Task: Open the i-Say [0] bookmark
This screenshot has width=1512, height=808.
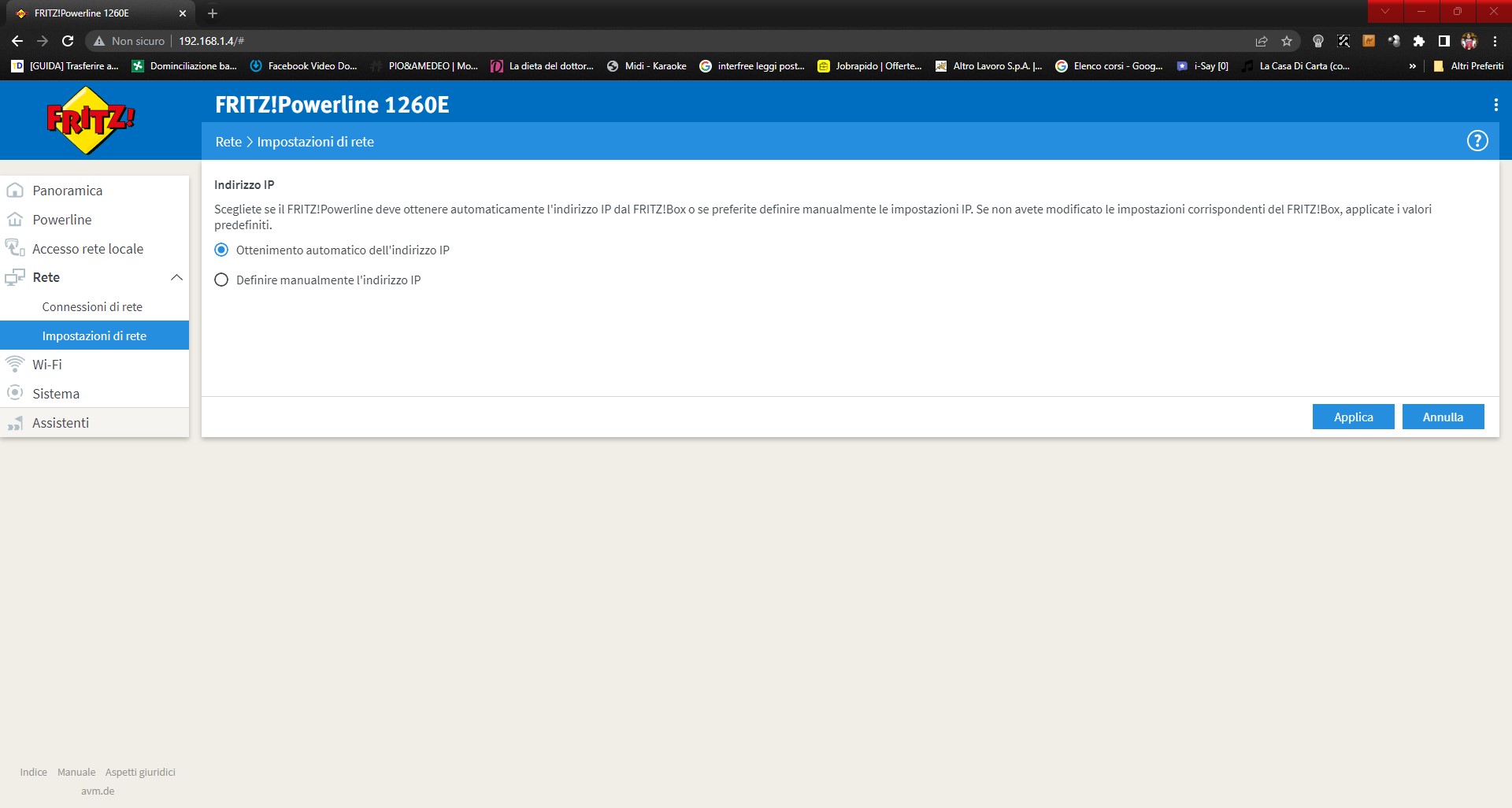Action: tap(1203, 66)
